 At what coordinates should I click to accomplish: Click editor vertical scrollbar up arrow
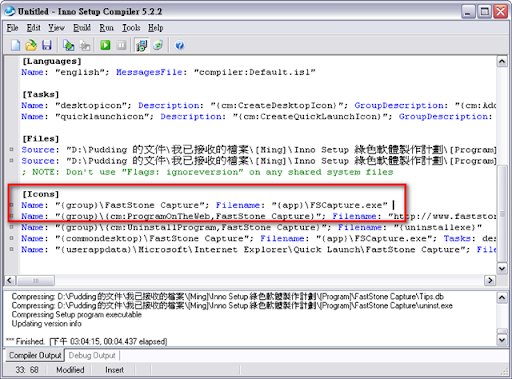502,62
